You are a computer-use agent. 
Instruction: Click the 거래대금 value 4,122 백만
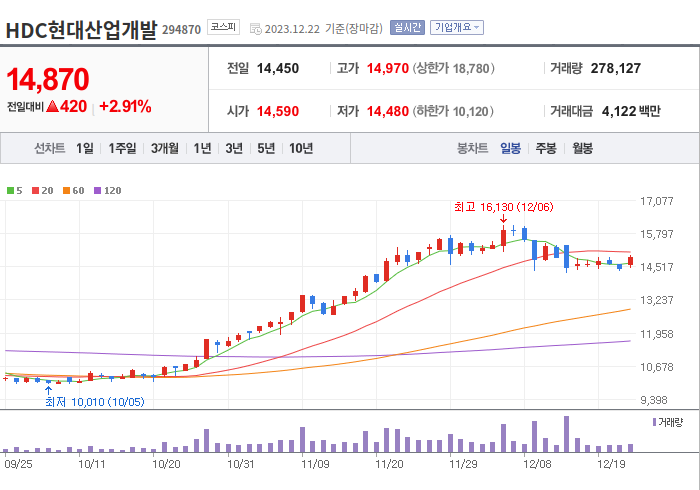click(x=631, y=111)
